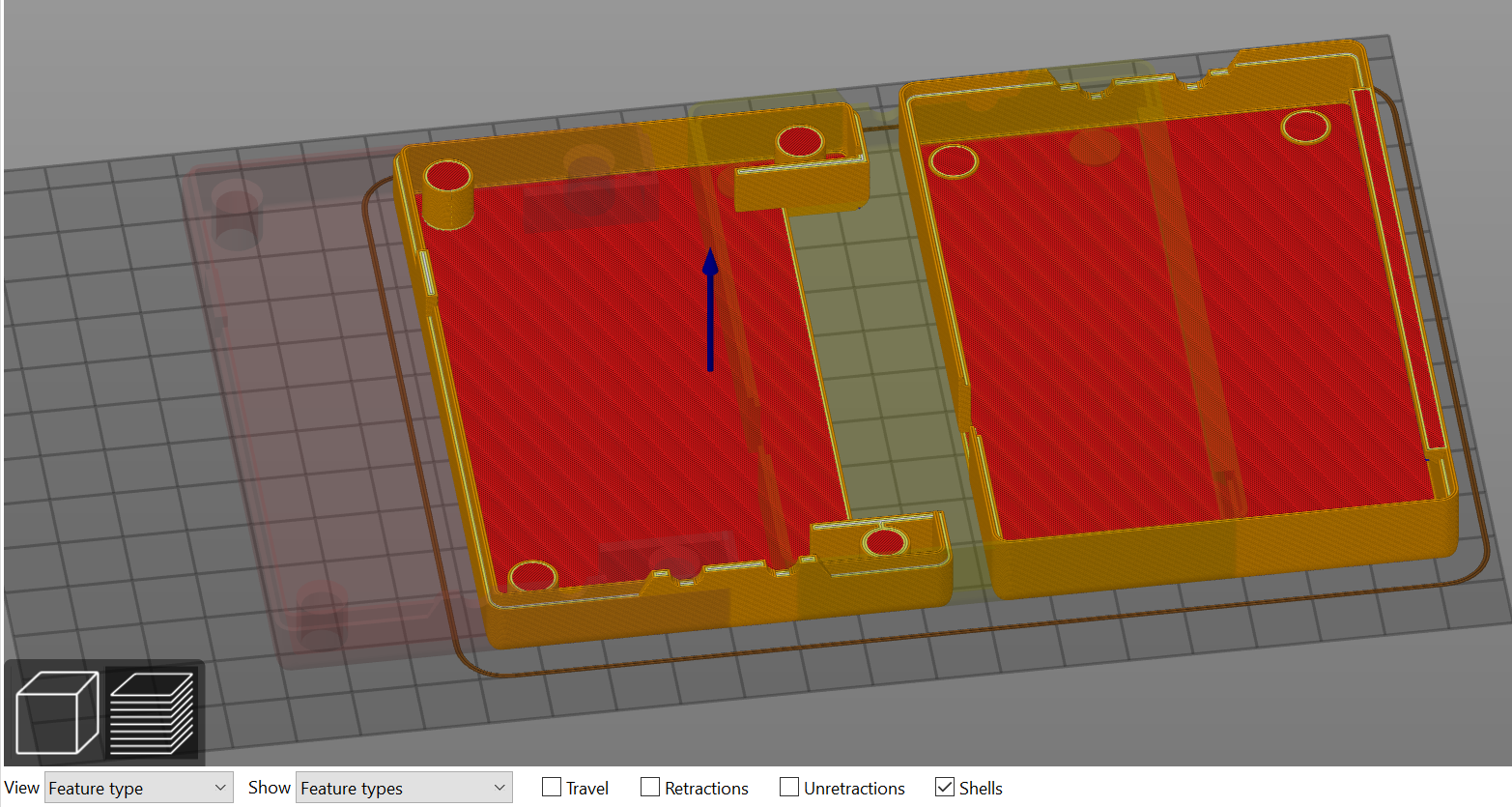
Task: Switch to sliced layers preview view
Action: [152, 712]
